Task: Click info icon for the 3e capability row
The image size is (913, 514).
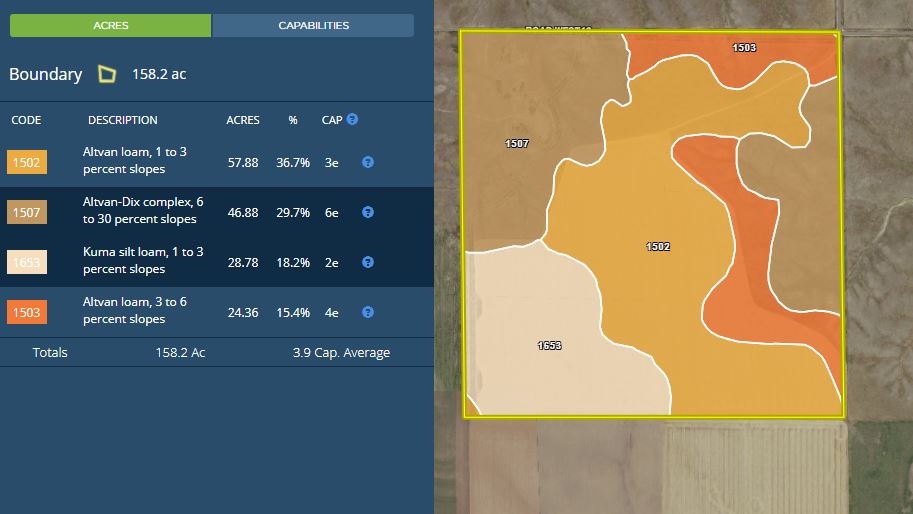Action: coord(367,162)
